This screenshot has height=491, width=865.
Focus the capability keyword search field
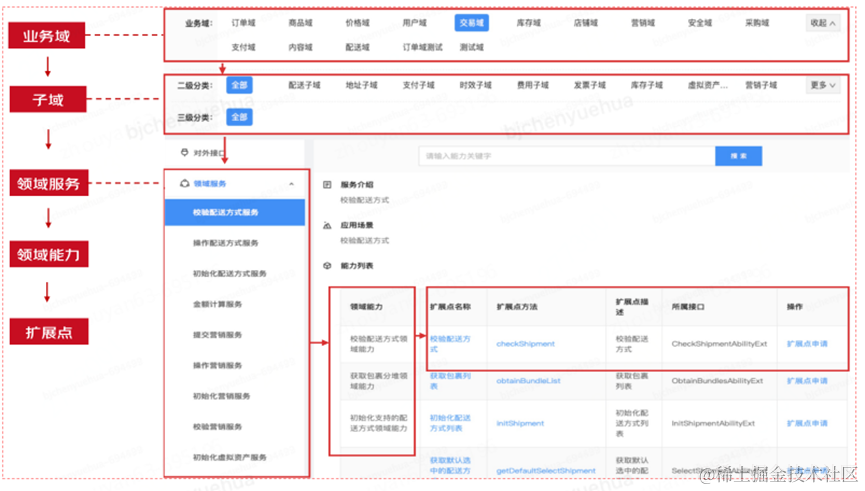(567, 156)
